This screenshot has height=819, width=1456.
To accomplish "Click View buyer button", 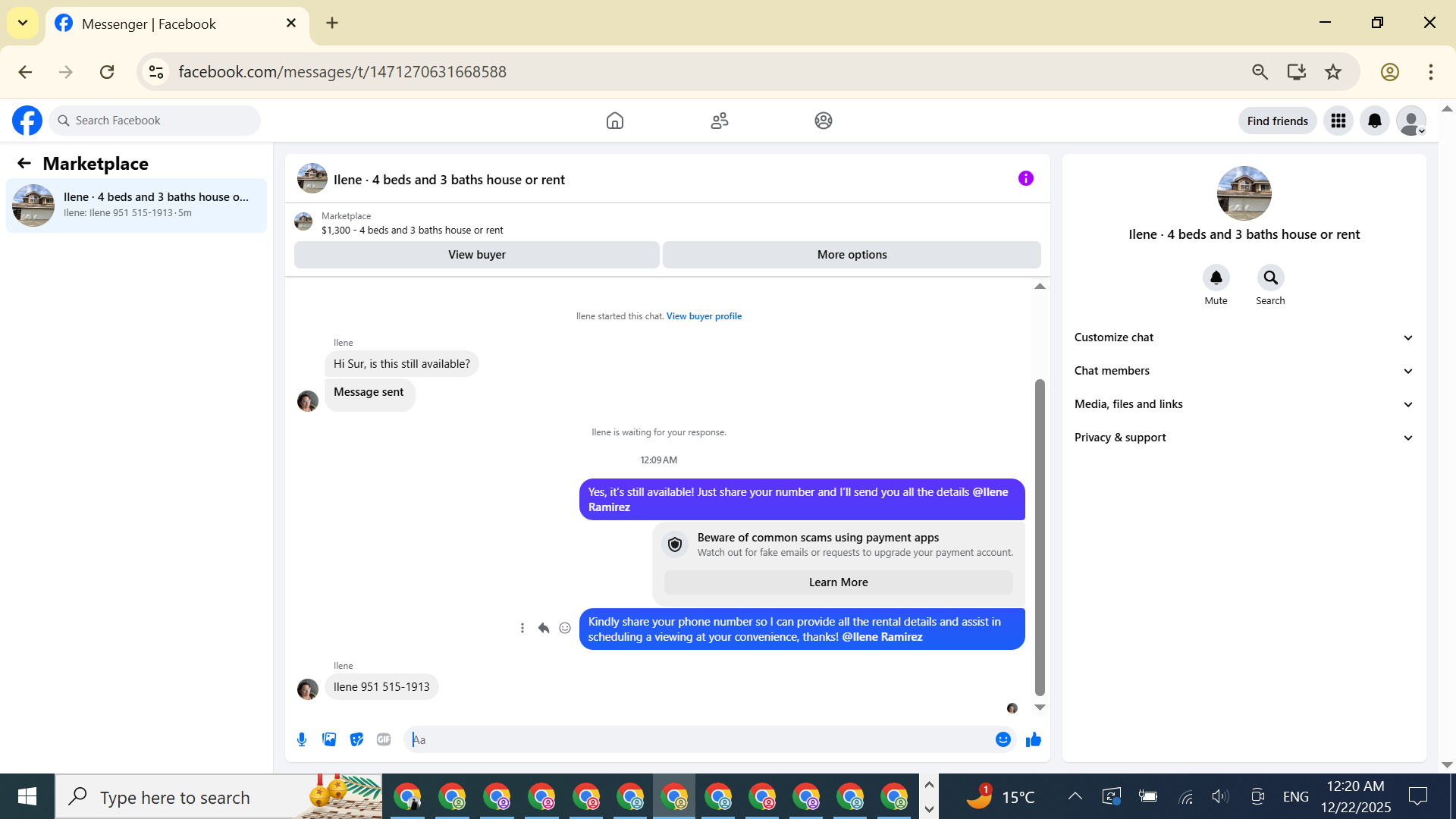I will point(476,255).
